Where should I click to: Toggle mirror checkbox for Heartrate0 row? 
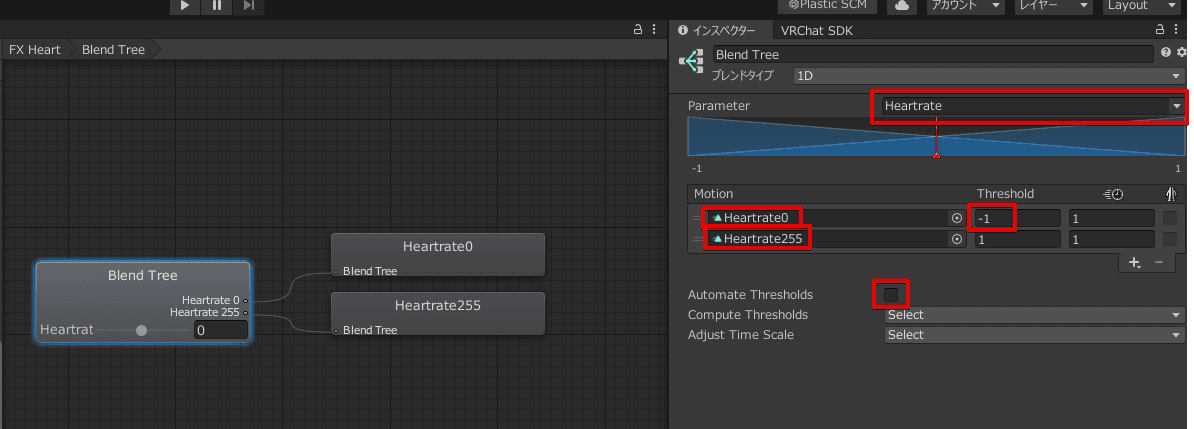(x=1169, y=217)
